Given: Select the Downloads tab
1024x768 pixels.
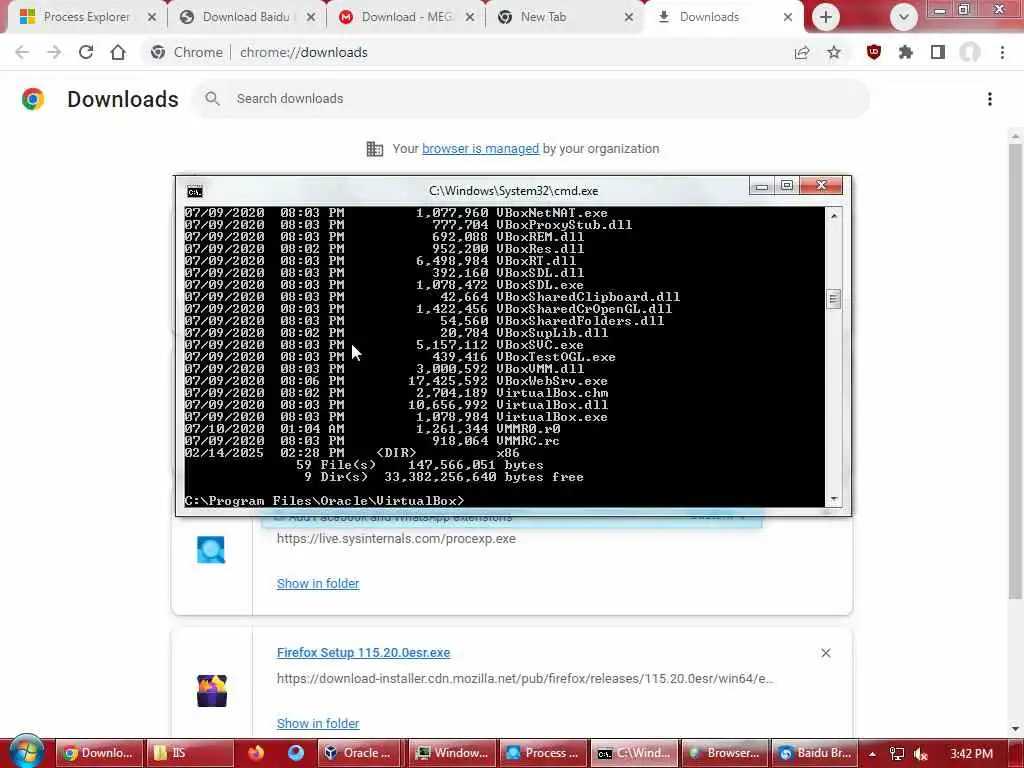Looking at the screenshot, I should 709,17.
